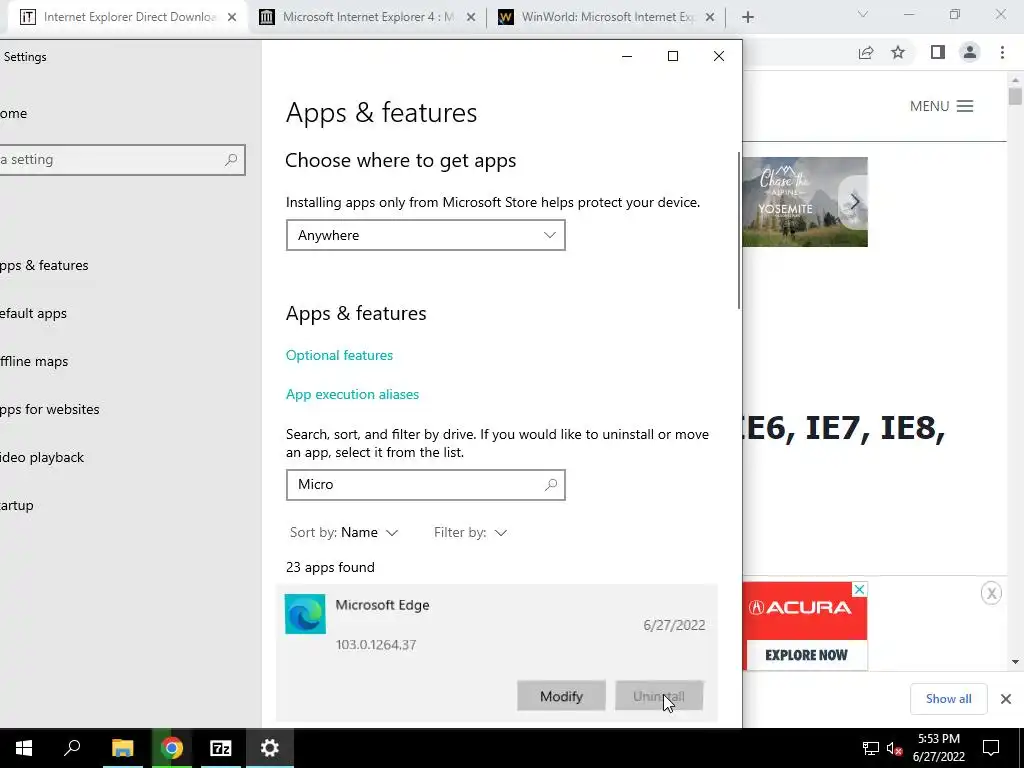Screen dimensions: 1024x768
Task: Click Modify for Microsoft Edge
Action: [x=562, y=696]
